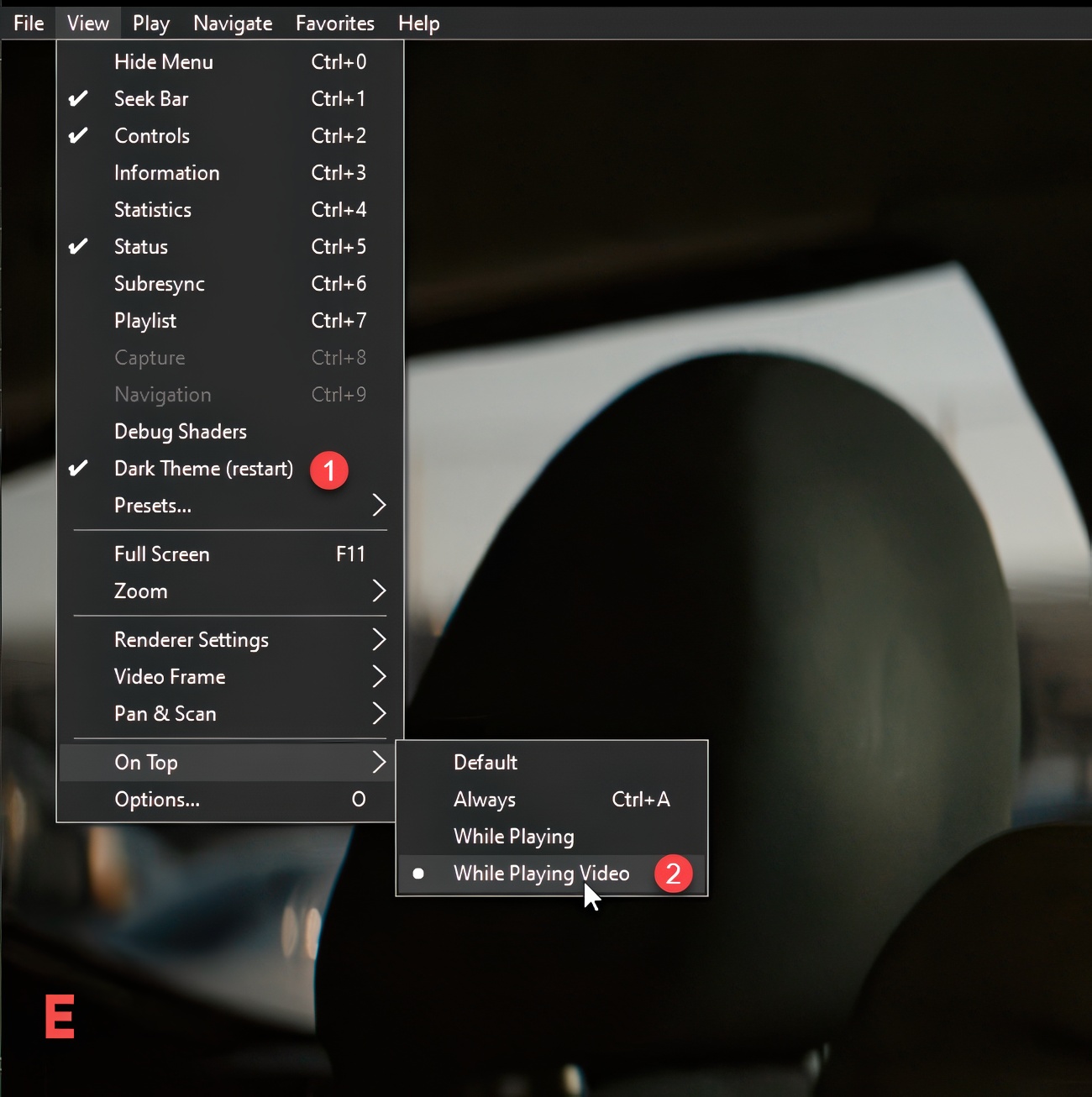1092x1097 pixels.
Task: Enable Debug Shaders
Action: (230, 432)
